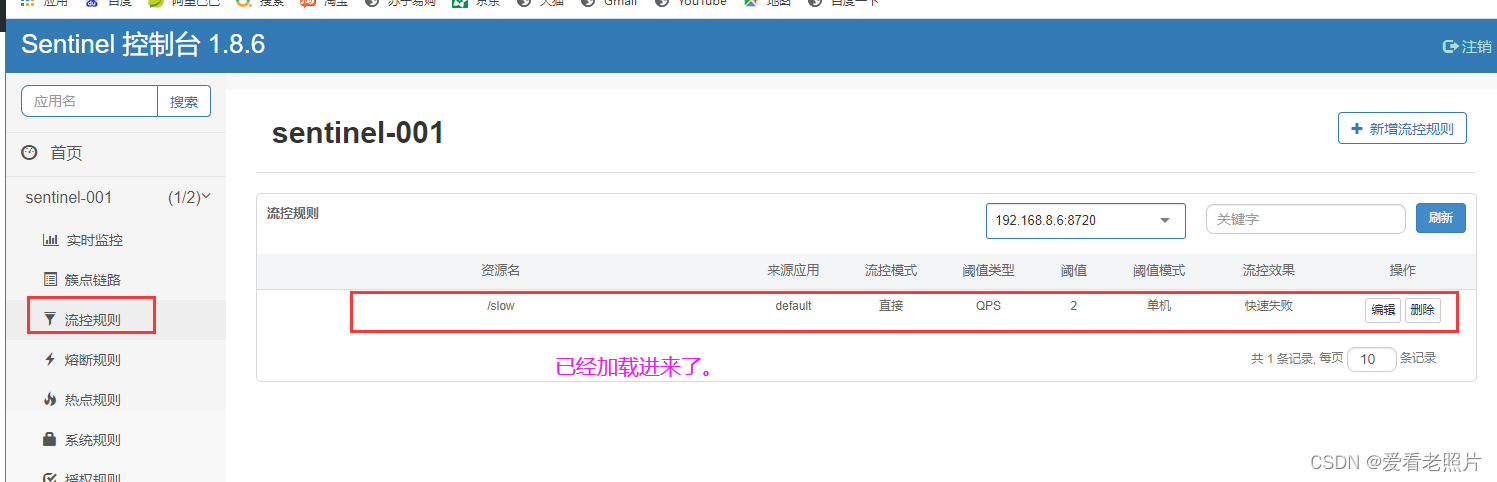
Task: Click the 单机 threshold mode cell
Action: pyautogui.click(x=1159, y=306)
